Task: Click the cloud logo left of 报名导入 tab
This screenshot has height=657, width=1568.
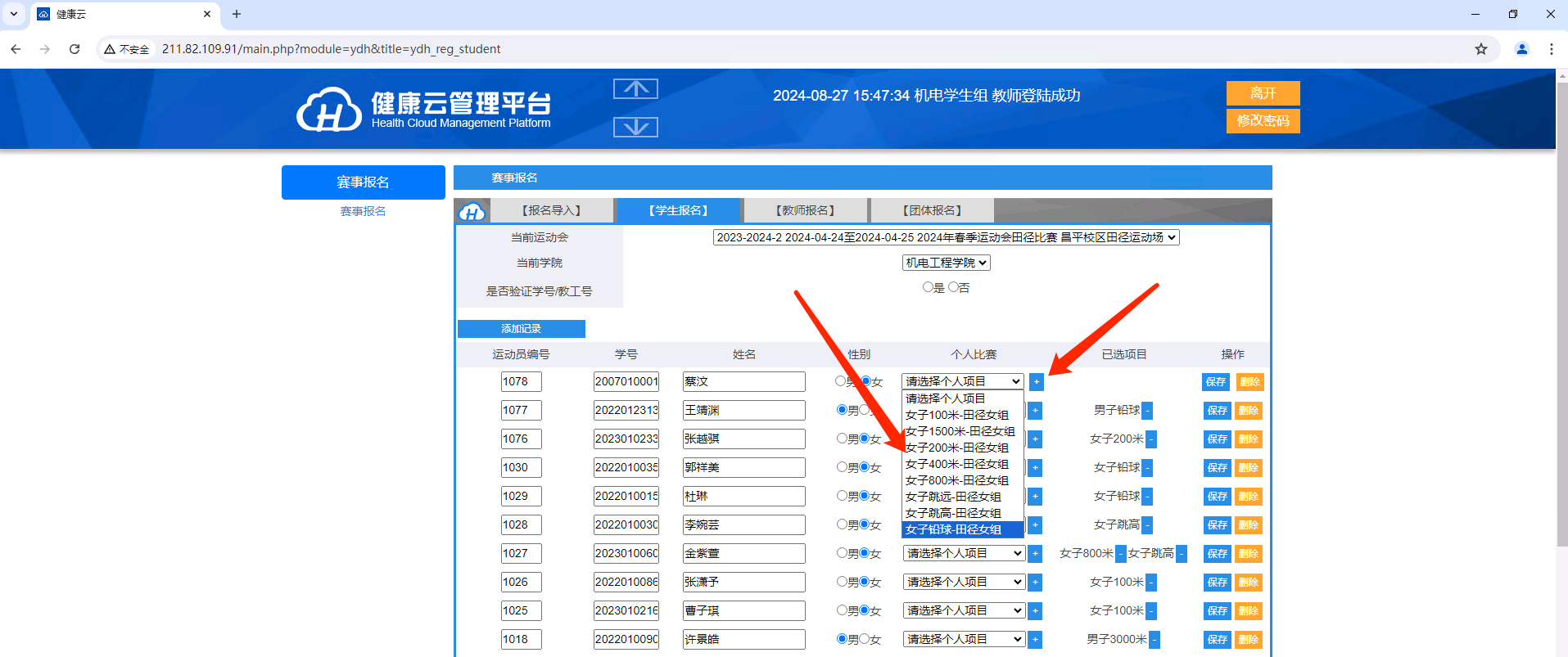Action: (x=472, y=212)
